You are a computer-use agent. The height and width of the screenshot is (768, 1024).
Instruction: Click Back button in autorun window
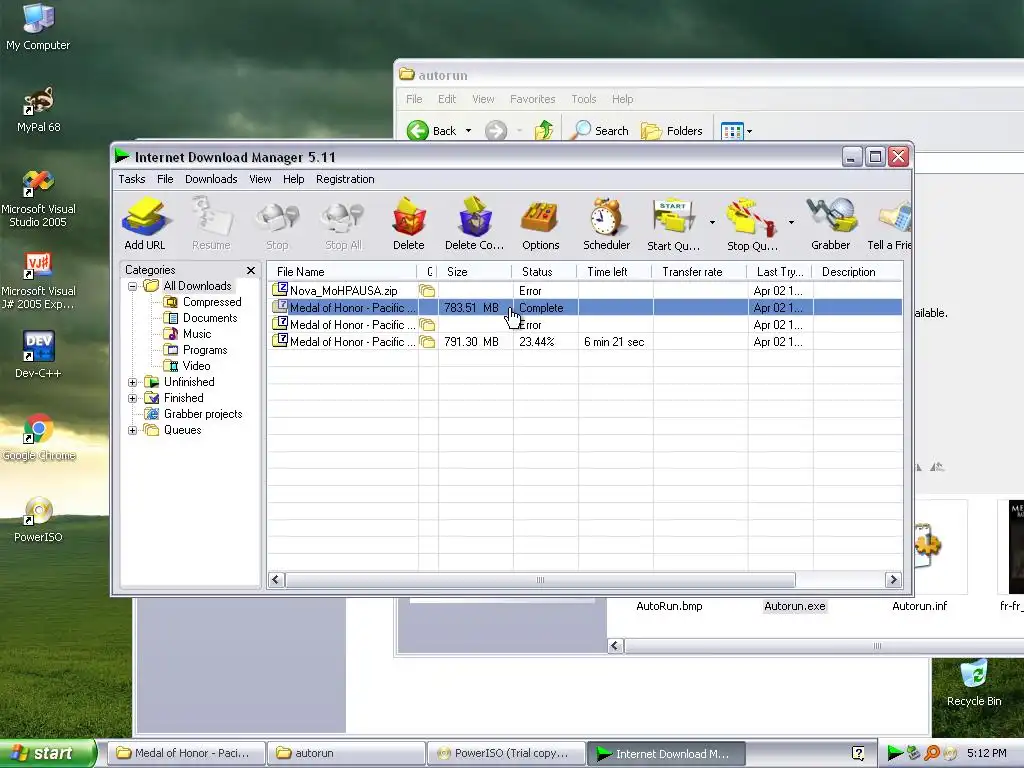432,131
